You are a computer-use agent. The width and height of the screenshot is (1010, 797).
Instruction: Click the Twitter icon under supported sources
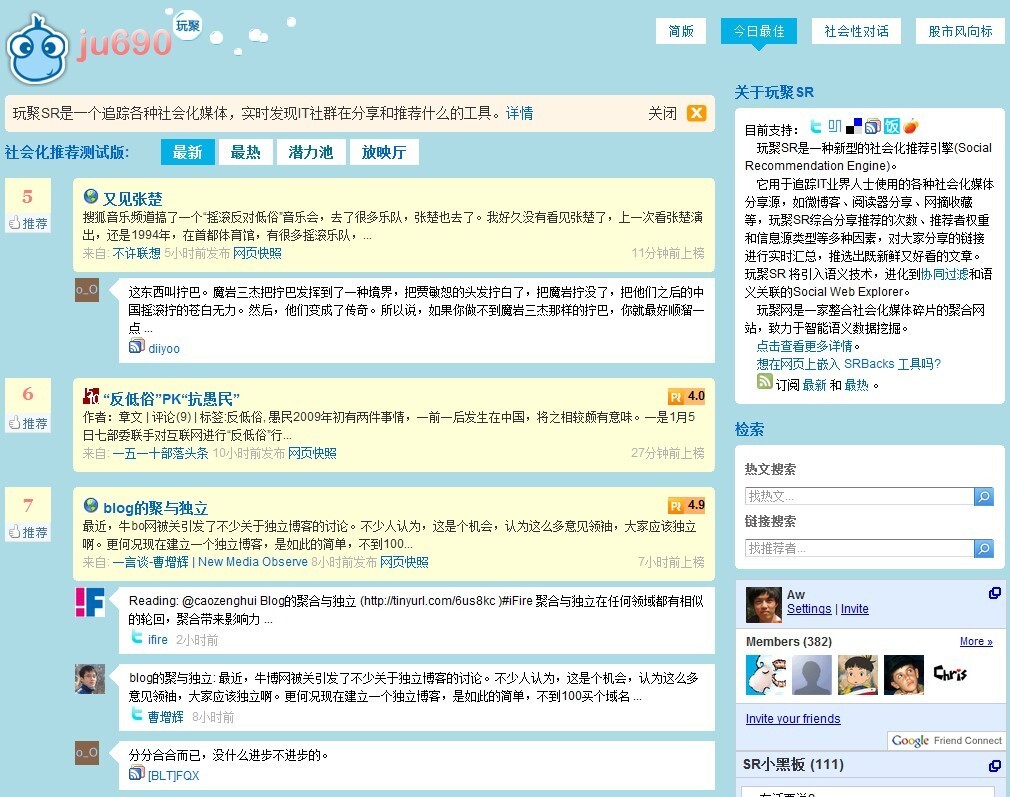coord(816,127)
